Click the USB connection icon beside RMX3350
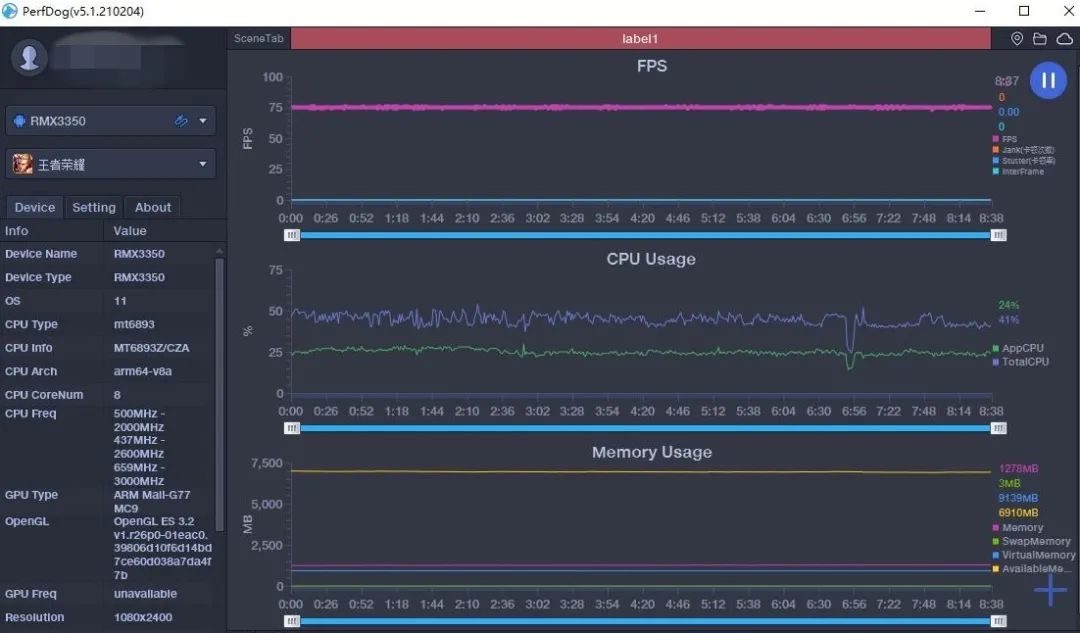Screen dimensions: 1080x633 coord(181,119)
